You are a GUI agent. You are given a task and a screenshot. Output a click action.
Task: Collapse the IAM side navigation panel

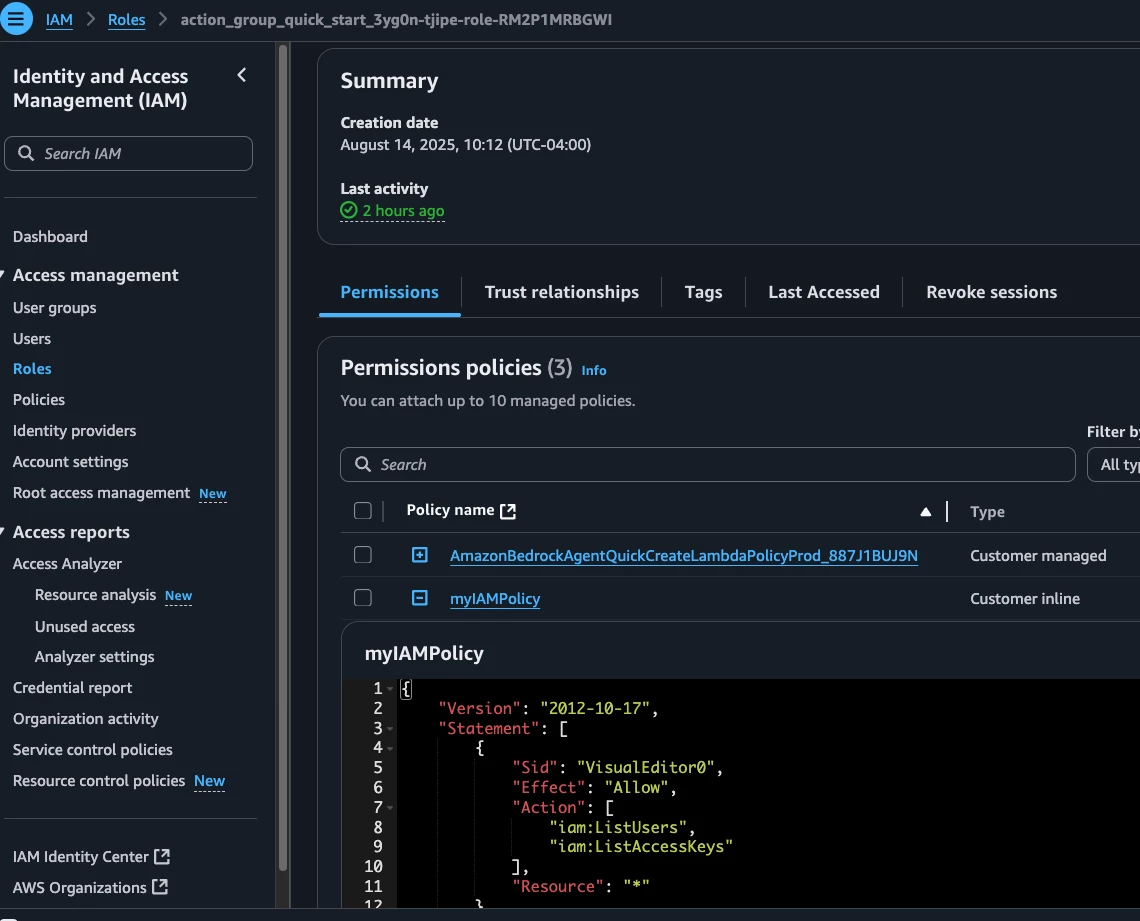click(242, 75)
